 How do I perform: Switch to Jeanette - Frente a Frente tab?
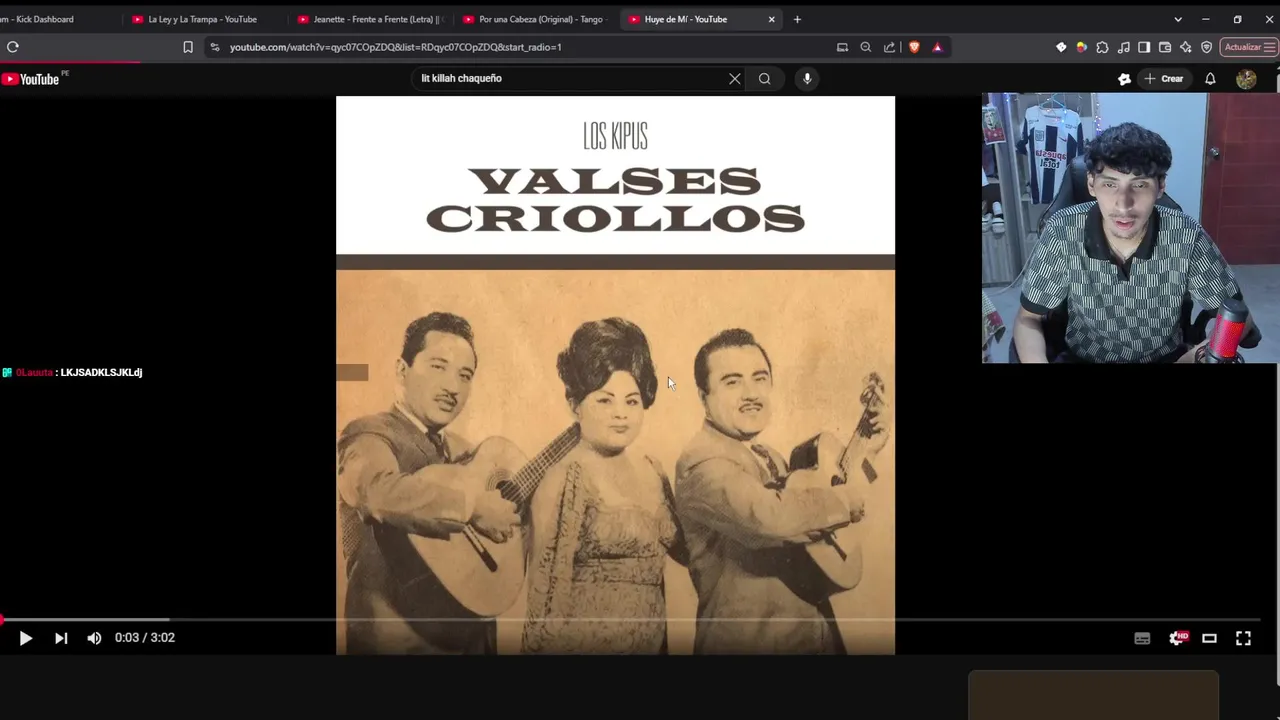tap(370, 19)
